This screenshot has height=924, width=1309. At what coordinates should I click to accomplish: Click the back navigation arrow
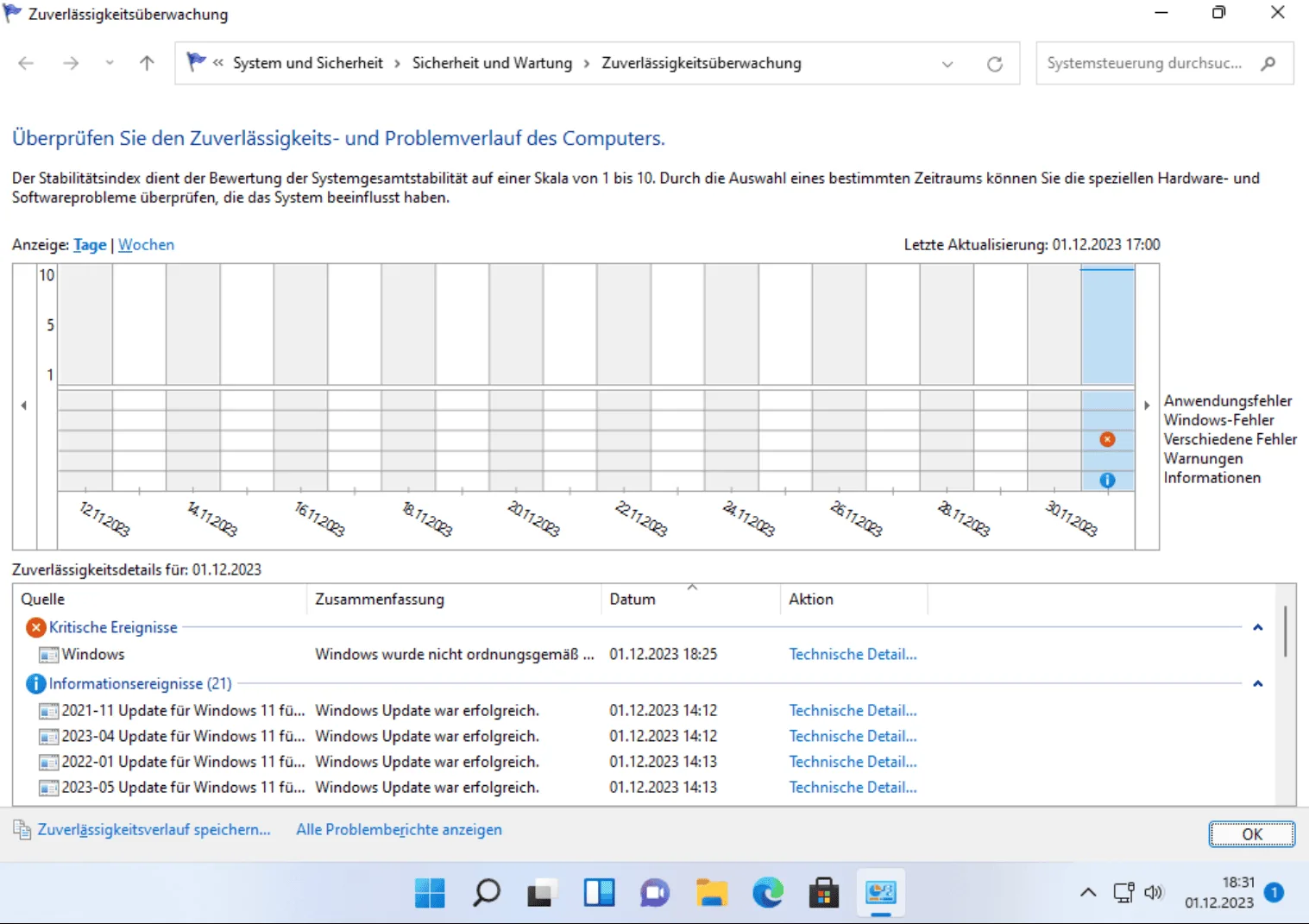click(26, 63)
